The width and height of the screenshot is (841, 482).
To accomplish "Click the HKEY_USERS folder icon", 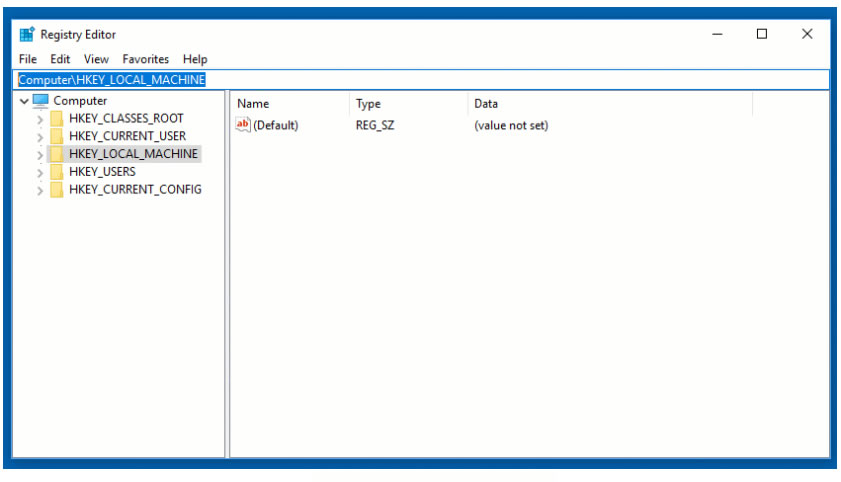I will [56, 172].
